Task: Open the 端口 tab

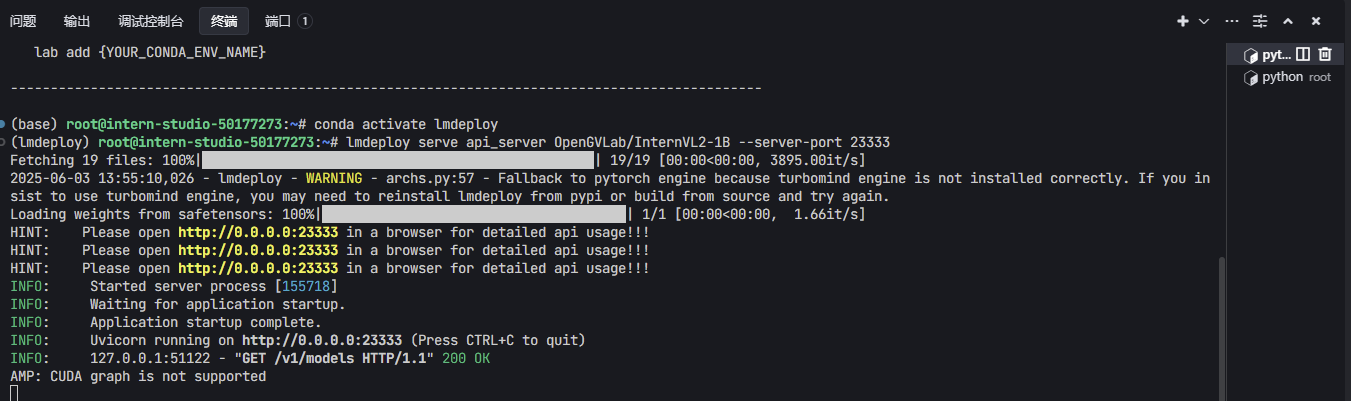Action: tap(278, 21)
